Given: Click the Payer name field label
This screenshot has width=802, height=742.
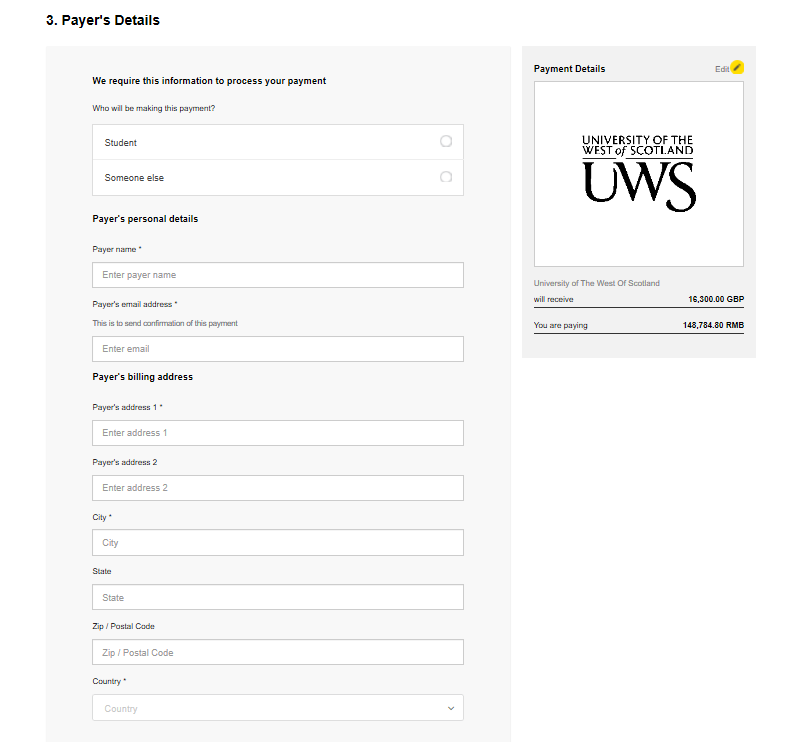Looking at the screenshot, I should point(117,249).
